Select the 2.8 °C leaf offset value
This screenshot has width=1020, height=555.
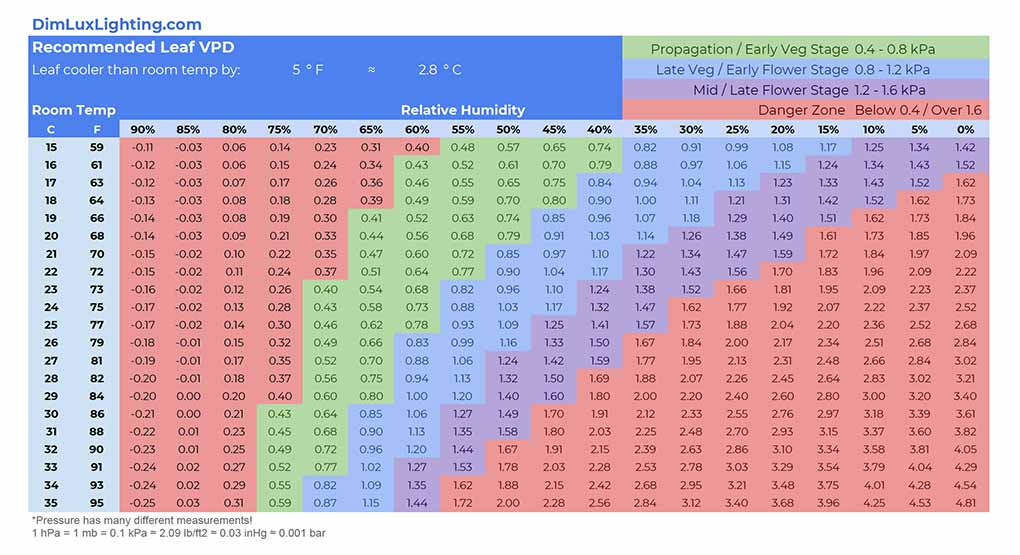coord(440,70)
